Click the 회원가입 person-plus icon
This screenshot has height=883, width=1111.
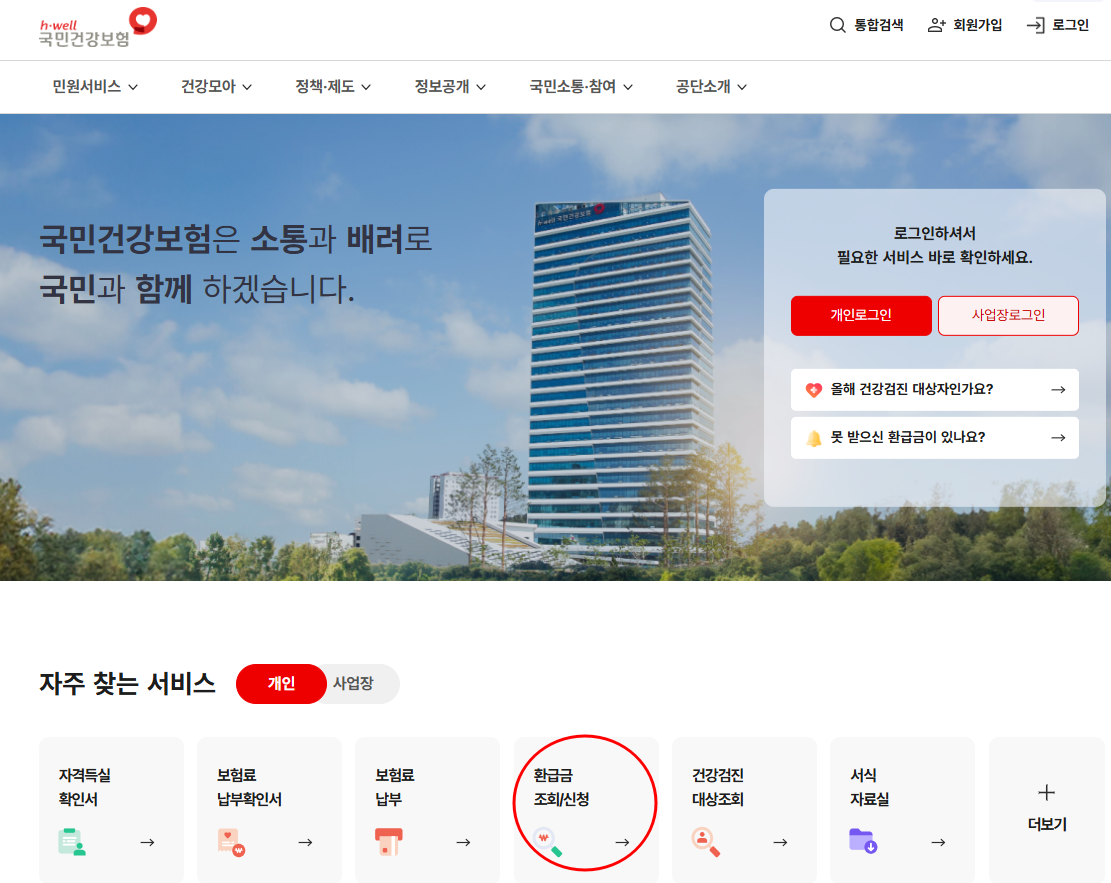(937, 26)
